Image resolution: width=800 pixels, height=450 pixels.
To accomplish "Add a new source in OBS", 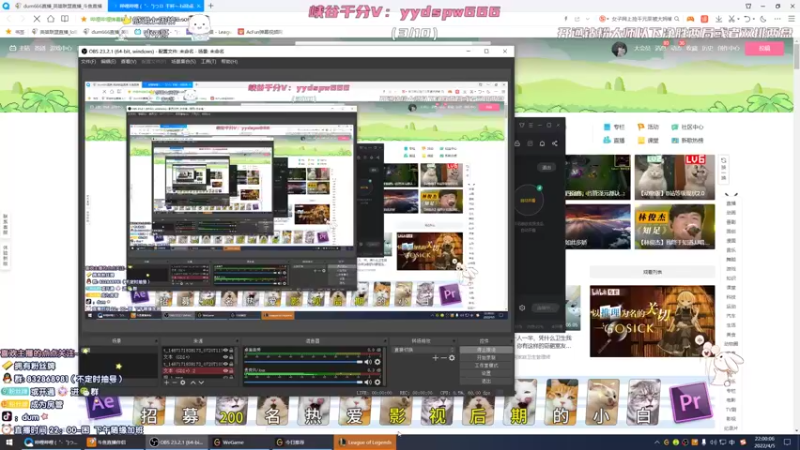I will [x=166, y=383].
